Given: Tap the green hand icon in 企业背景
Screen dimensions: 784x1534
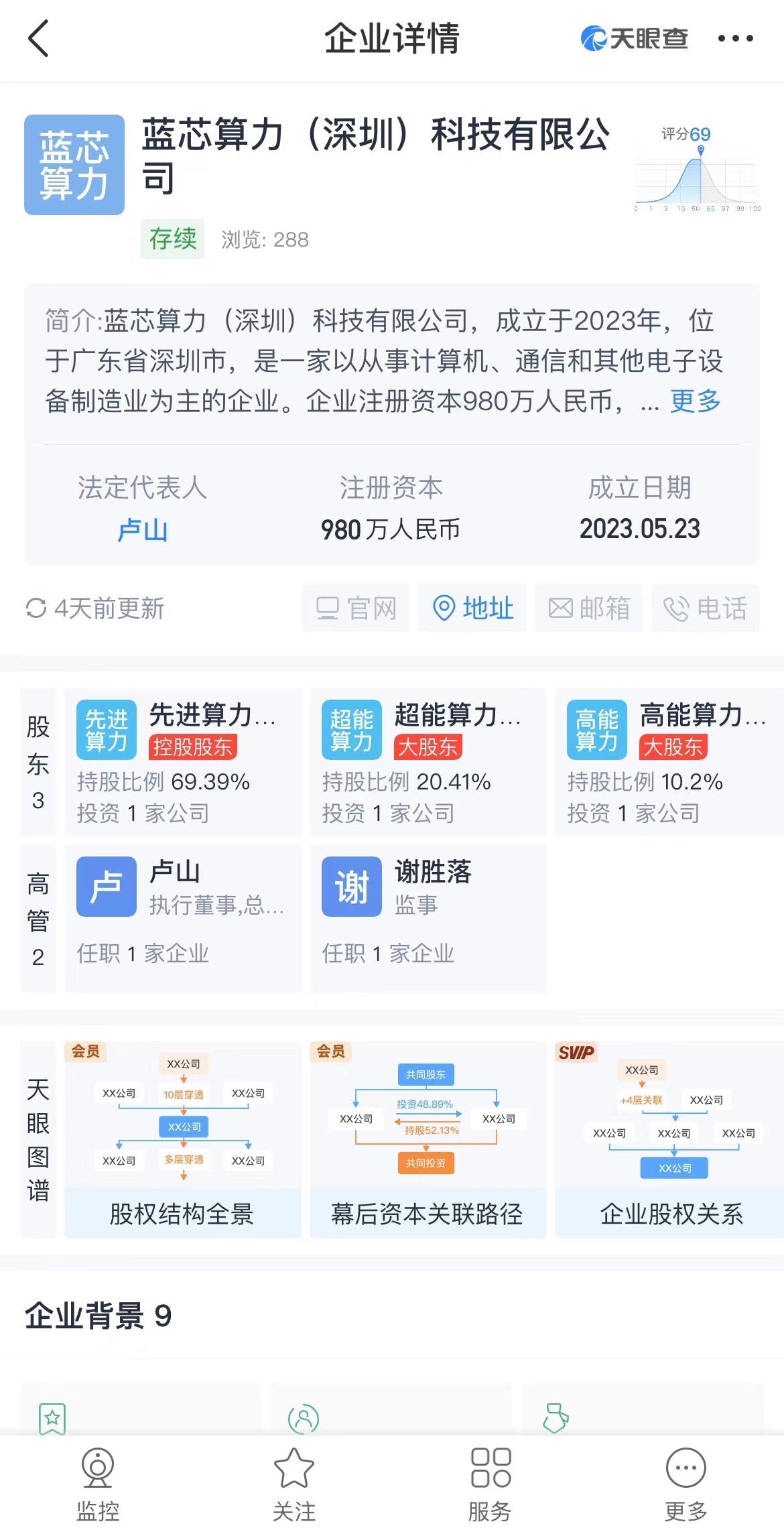Looking at the screenshot, I should [556, 1417].
